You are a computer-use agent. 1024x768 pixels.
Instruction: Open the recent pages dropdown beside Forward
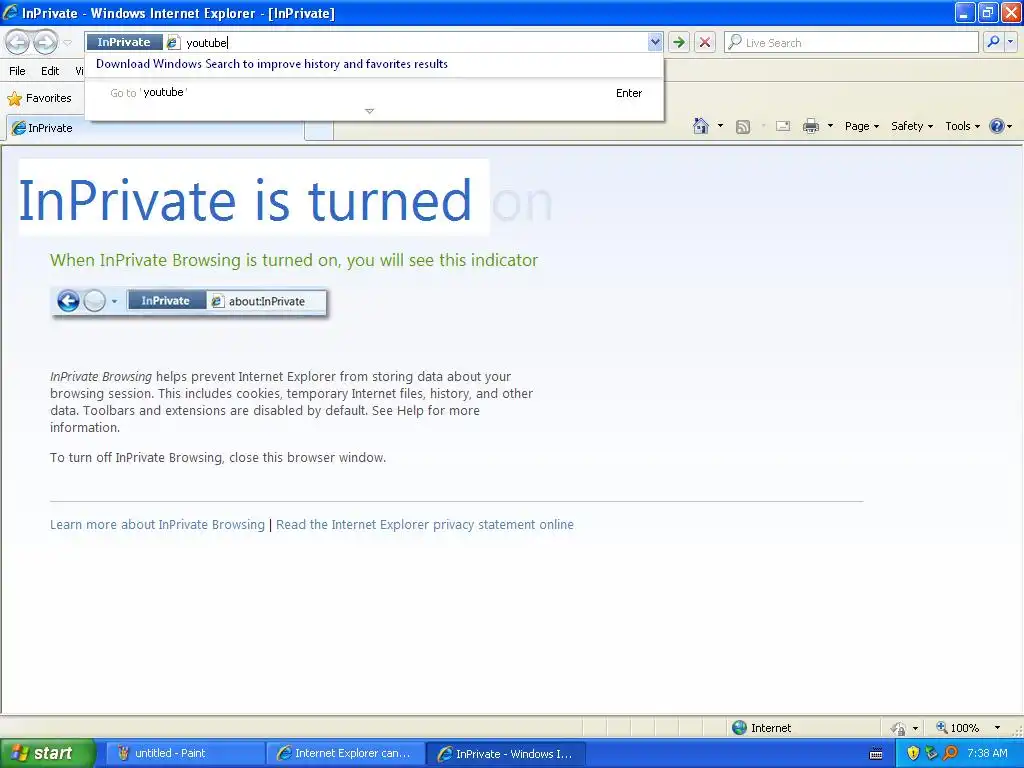pos(67,43)
